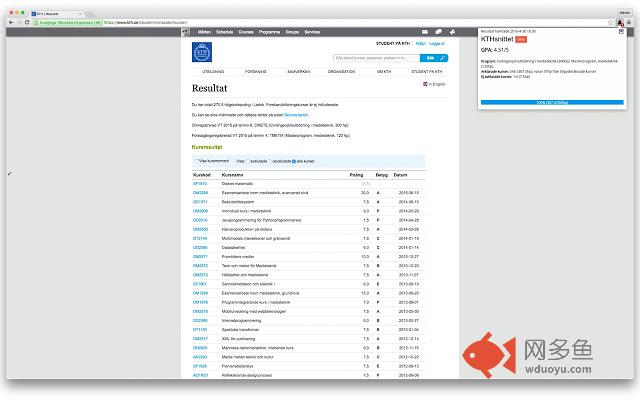640x400 pixels.
Task: Select the oavslutade radio button
Action: [270, 161]
